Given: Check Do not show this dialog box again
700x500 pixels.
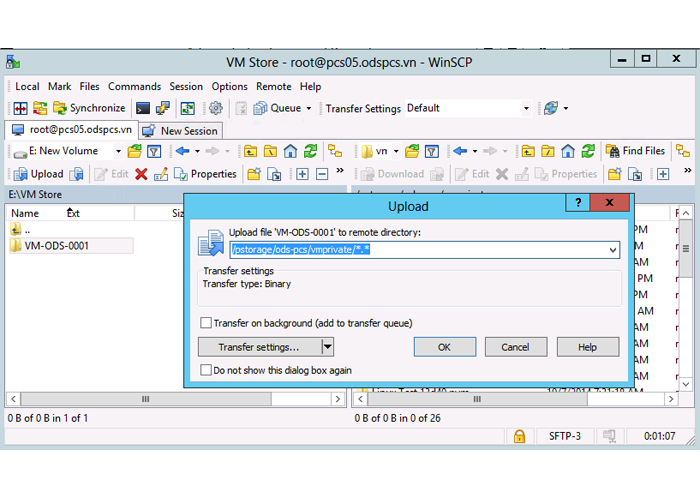Looking at the screenshot, I should (x=206, y=370).
